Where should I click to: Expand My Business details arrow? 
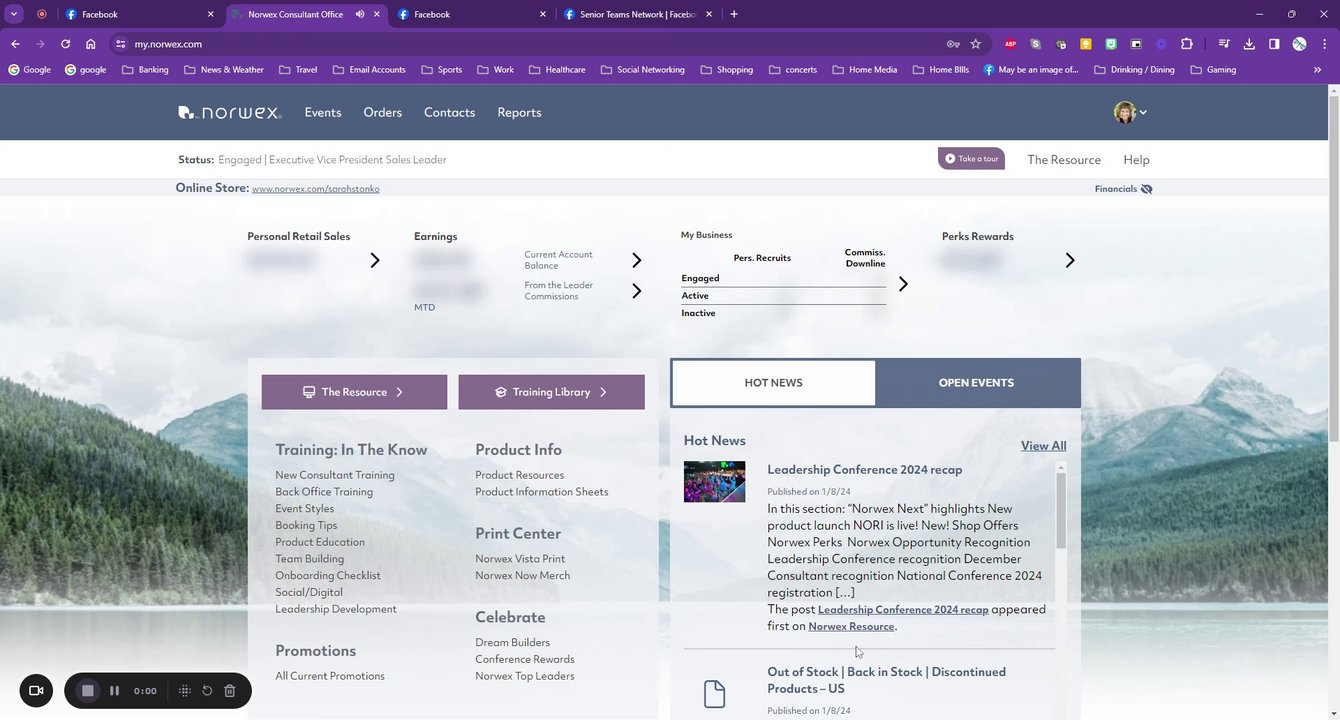pyautogui.click(x=903, y=284)
